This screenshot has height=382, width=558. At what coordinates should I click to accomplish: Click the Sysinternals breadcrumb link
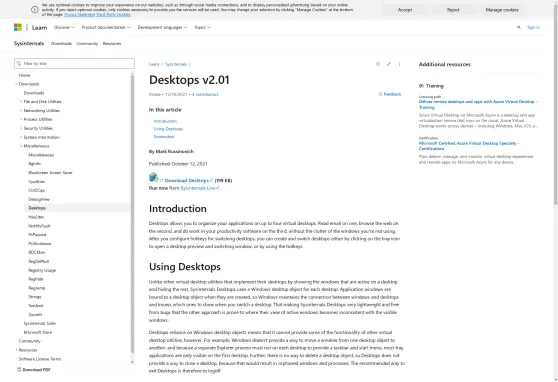point(176,64)
